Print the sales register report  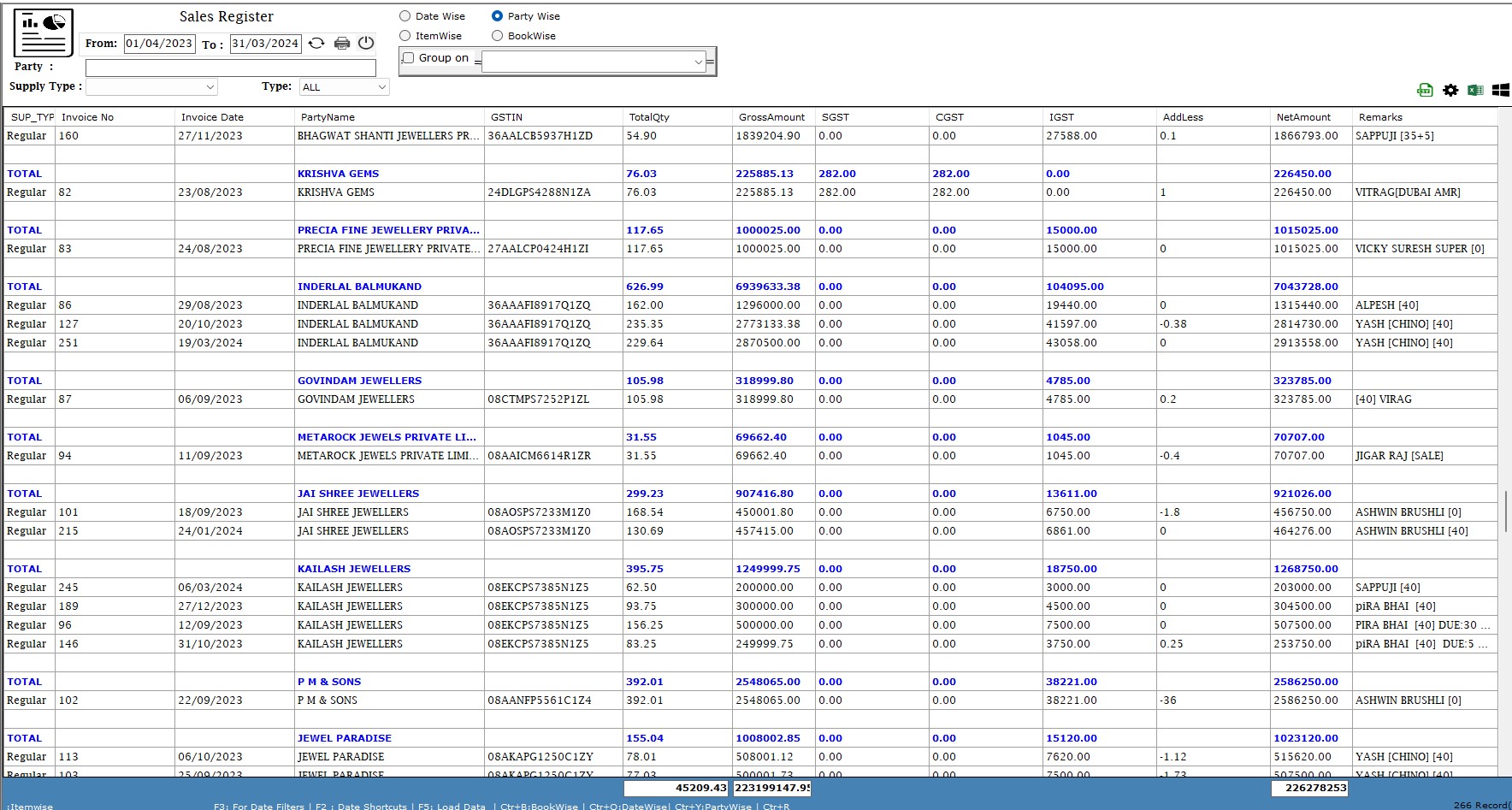(342, 44)
